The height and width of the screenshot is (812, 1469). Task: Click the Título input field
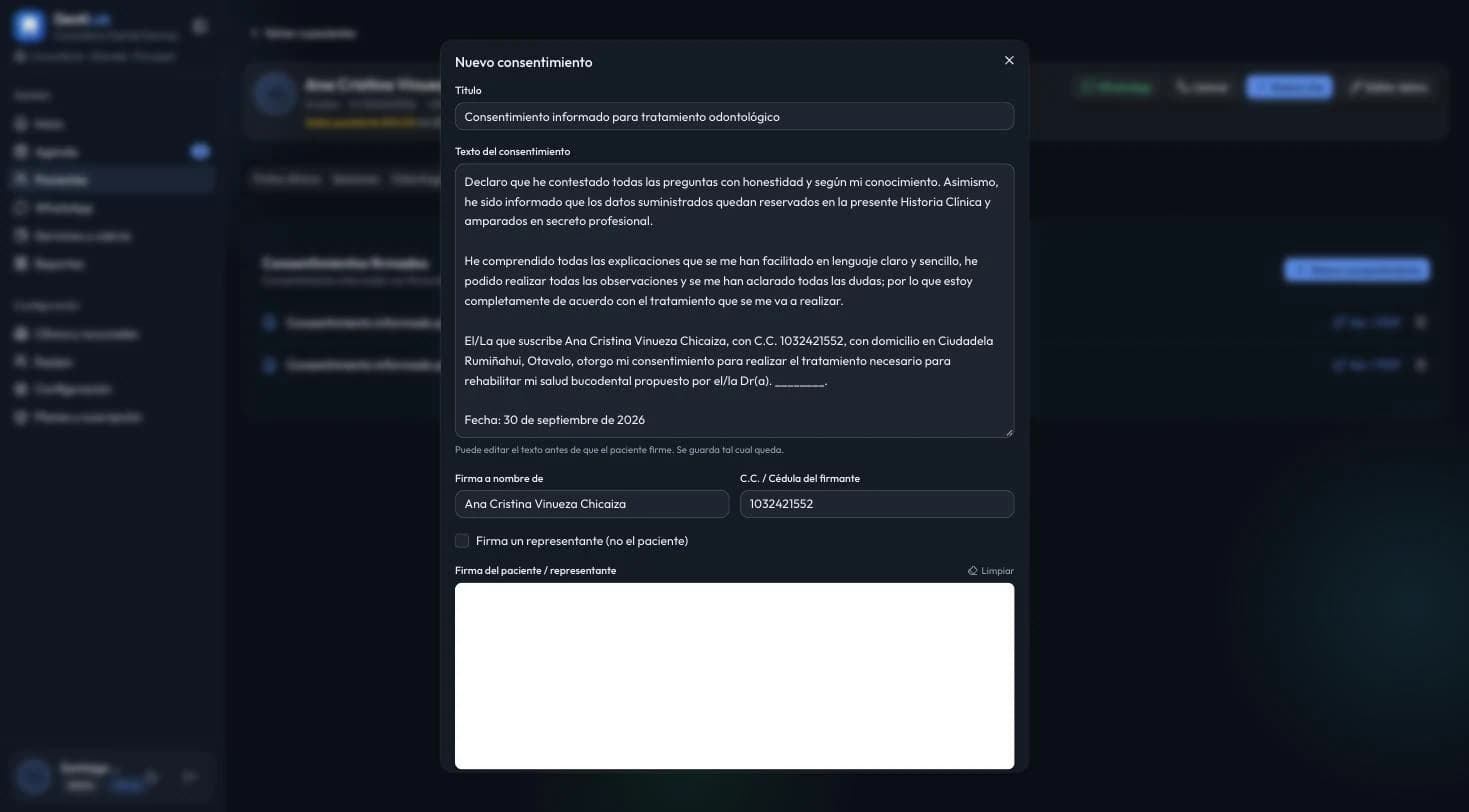point(734,116)
